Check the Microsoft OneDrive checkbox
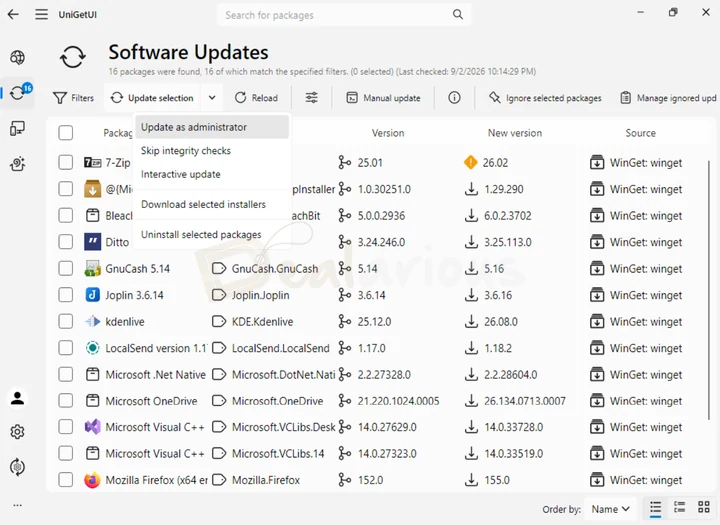Image resolution: width=720 pixels, height=525 pixels. point(66,401)
